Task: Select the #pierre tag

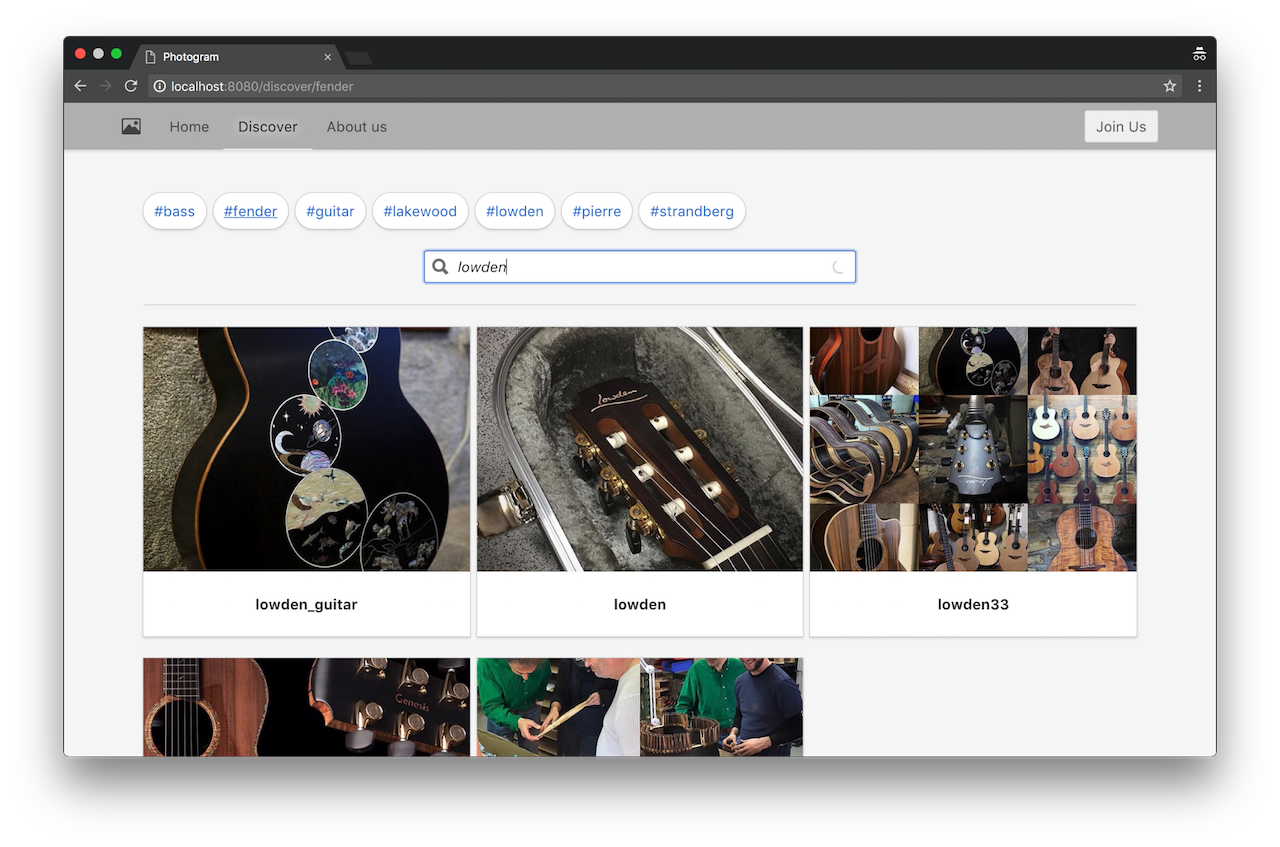Action: tap(597, 211)
